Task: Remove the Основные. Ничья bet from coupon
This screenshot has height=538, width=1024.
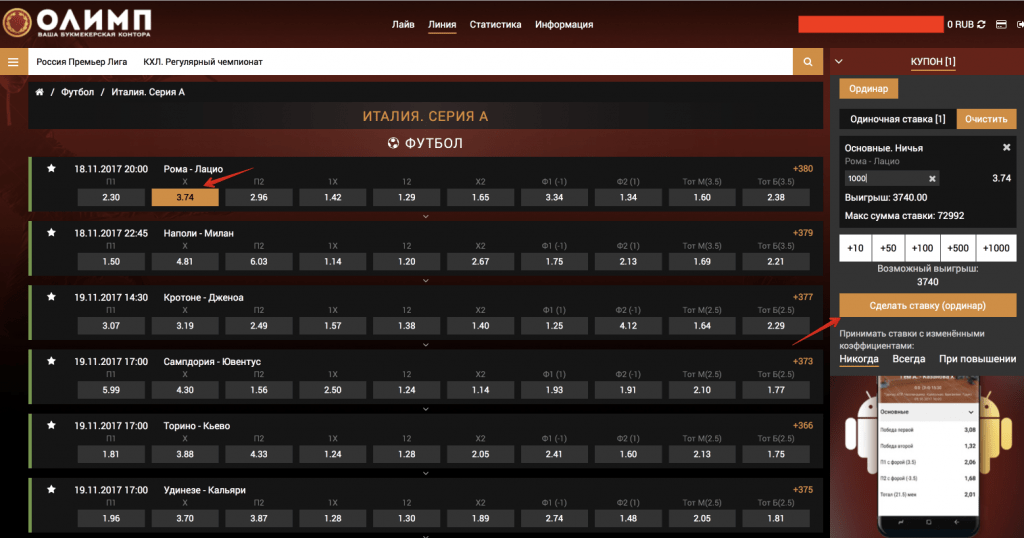Action: tap(1006, 148)
